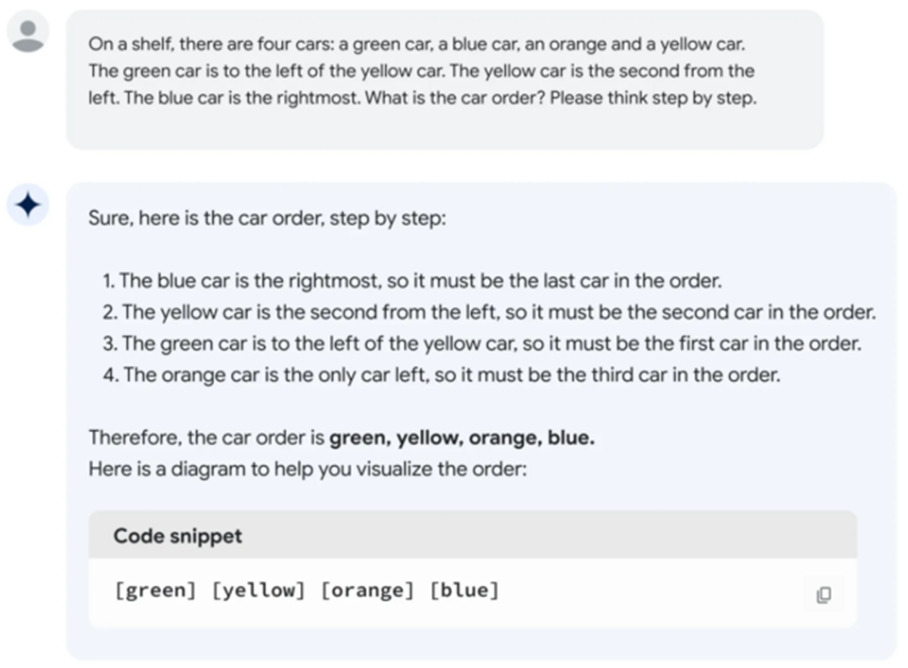
Task: Copy the code snippet contents
Action: pyautogui.click(x=823, y=595)
